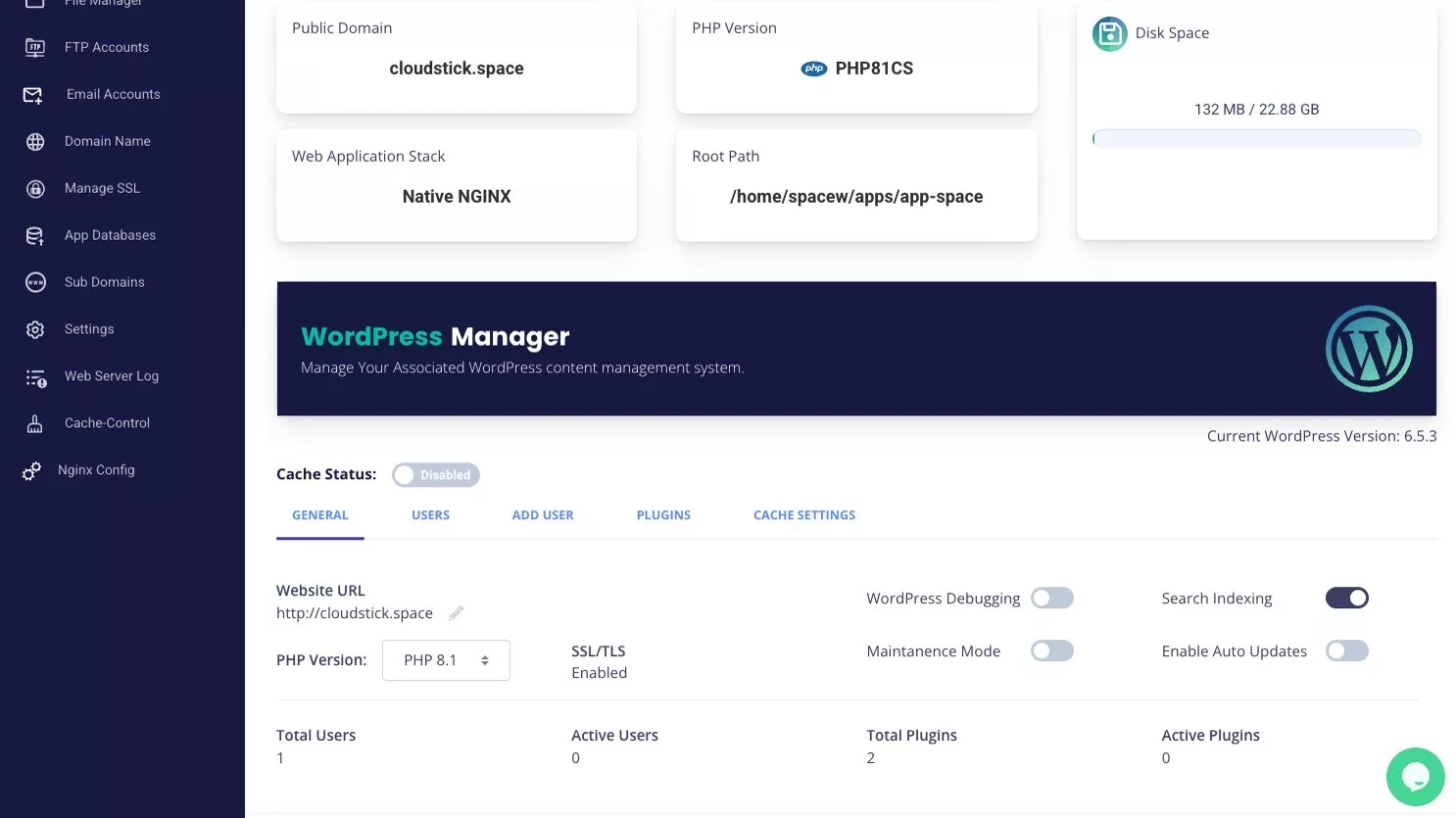1456x818 pixels.
Task: Select the CACHE SETTINGS tab
Action: [803, 515]
